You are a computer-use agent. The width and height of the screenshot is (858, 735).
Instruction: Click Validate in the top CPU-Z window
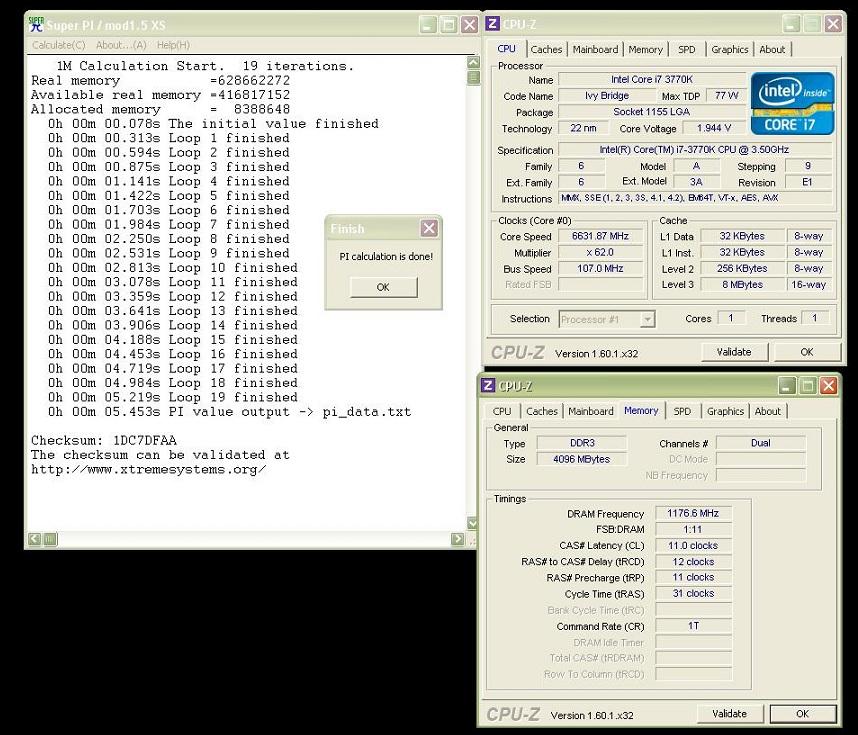tap(734, 352)
